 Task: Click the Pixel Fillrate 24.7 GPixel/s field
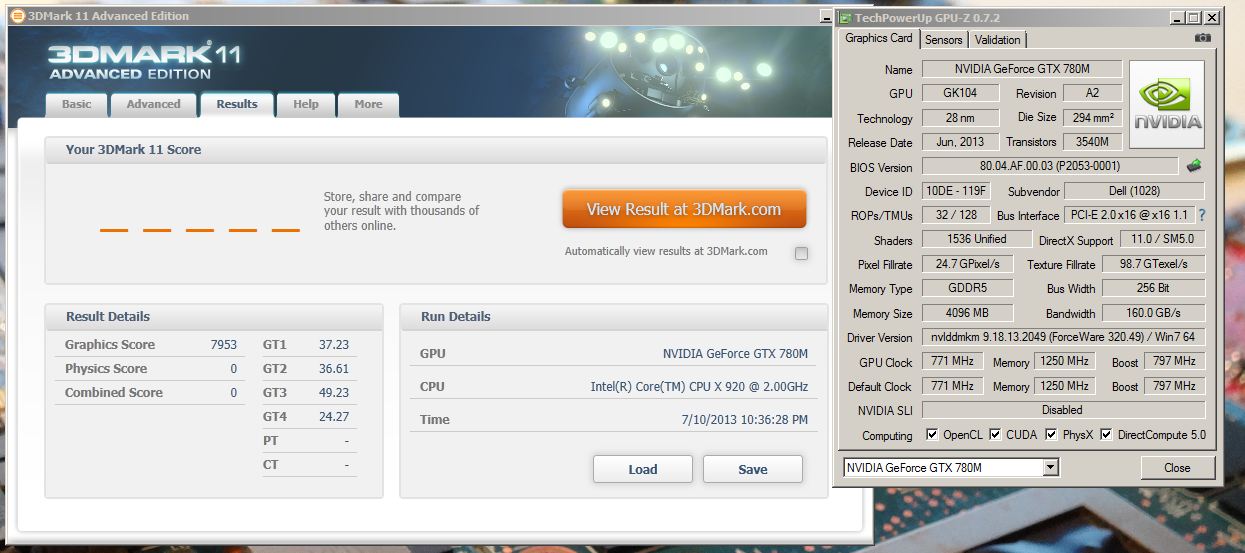tap(967, 264)
